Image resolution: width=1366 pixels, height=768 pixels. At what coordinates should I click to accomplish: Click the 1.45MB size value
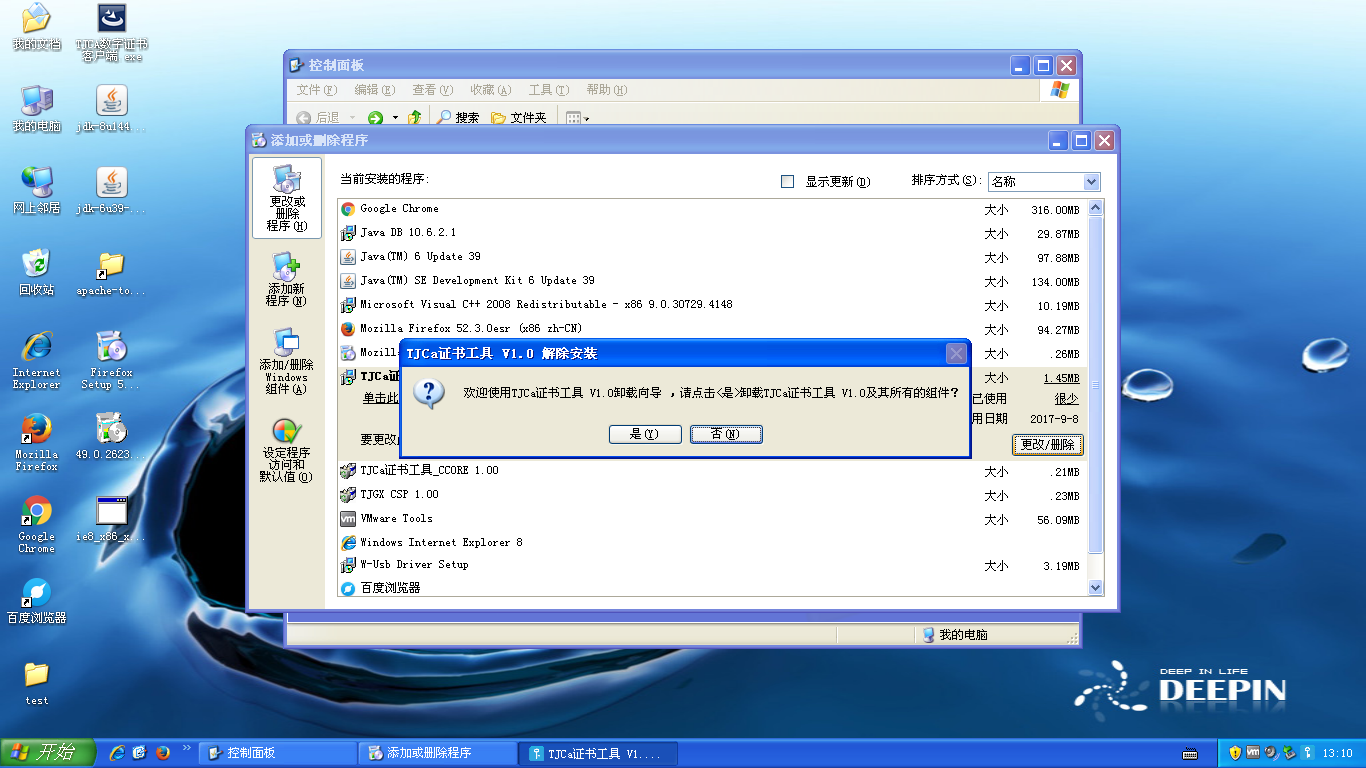point(1061,378)
